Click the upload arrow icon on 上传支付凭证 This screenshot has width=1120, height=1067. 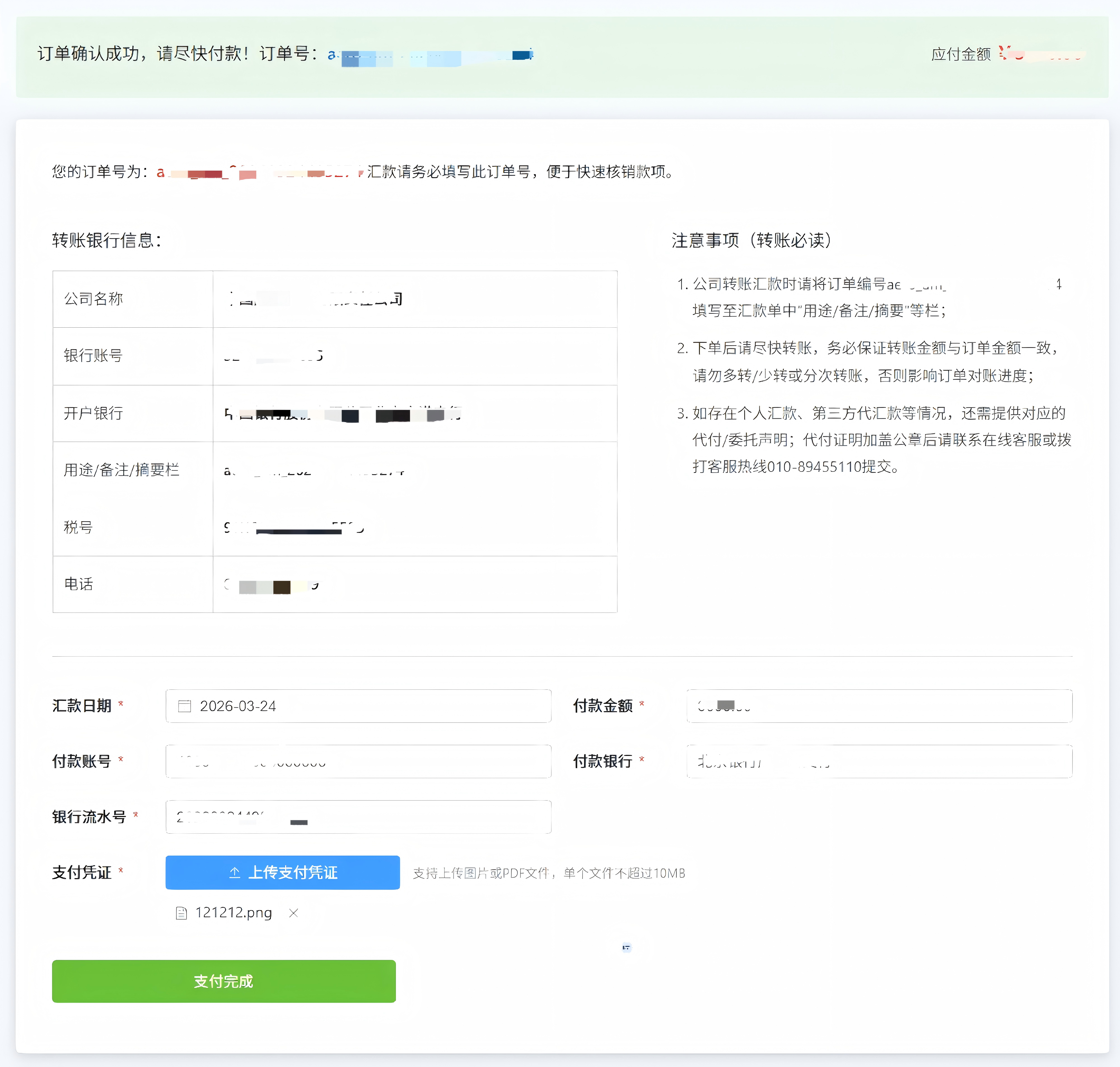point(234,873)
